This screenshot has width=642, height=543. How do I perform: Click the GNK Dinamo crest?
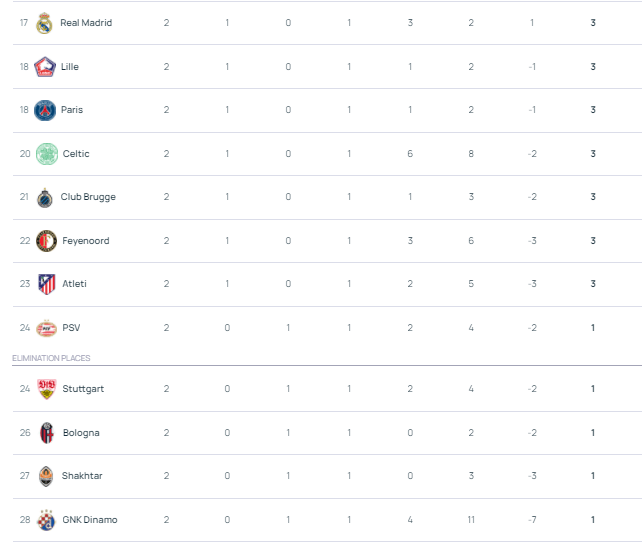pyautogui.click(x=46, y=520)
